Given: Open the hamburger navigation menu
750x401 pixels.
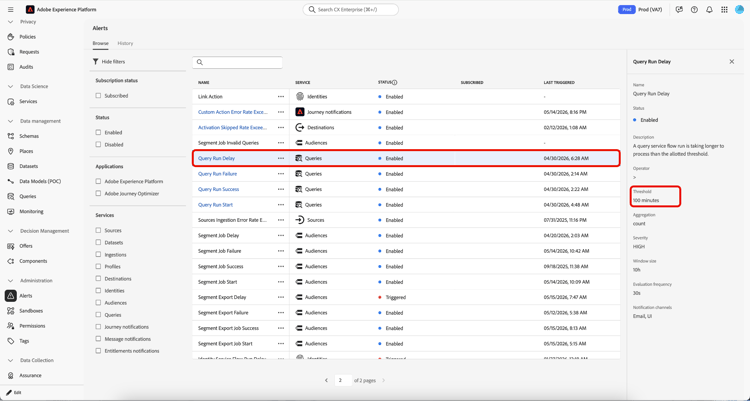Looking at the screenshot, I should coord(11,10).
